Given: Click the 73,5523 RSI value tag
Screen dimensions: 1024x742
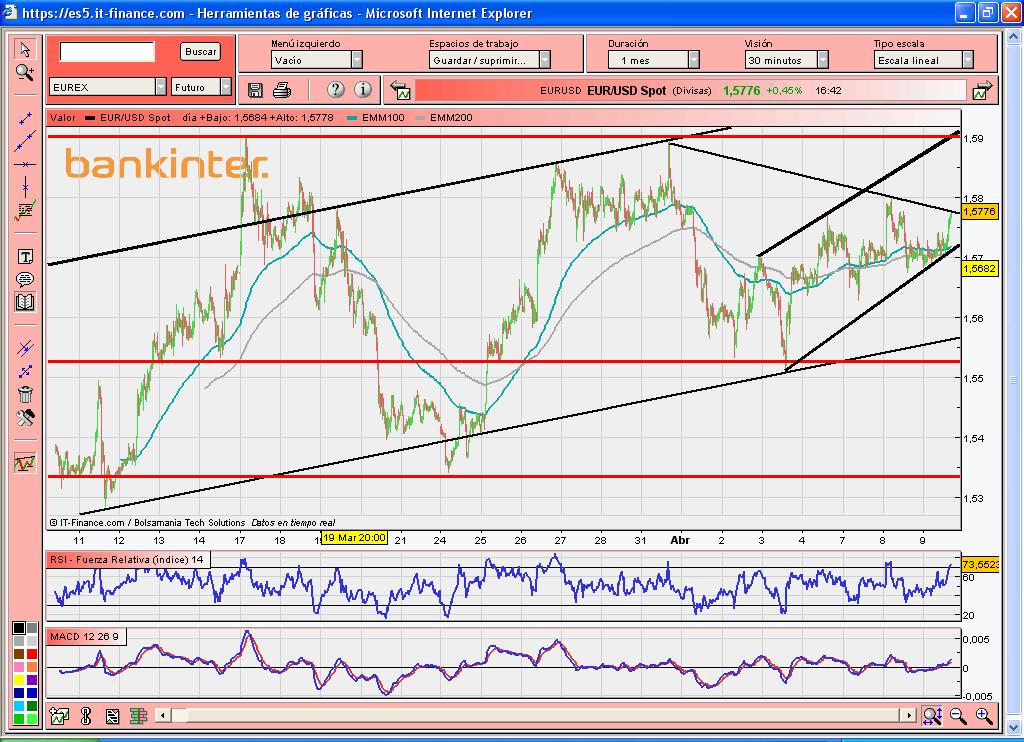Looking at the screenshot, I should pyautogui.click(x=980, y=564).
